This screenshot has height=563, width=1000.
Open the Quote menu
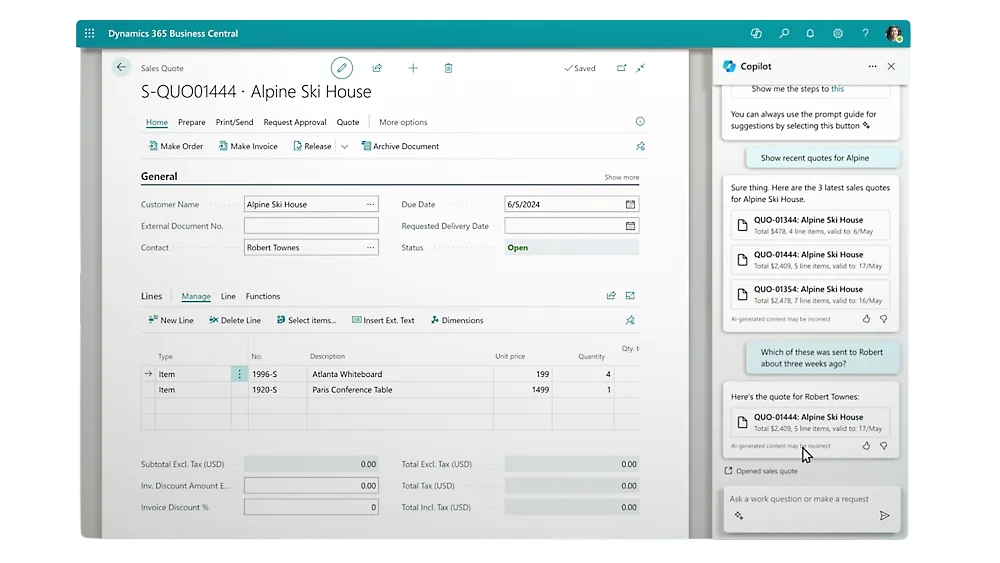point(348,122)
